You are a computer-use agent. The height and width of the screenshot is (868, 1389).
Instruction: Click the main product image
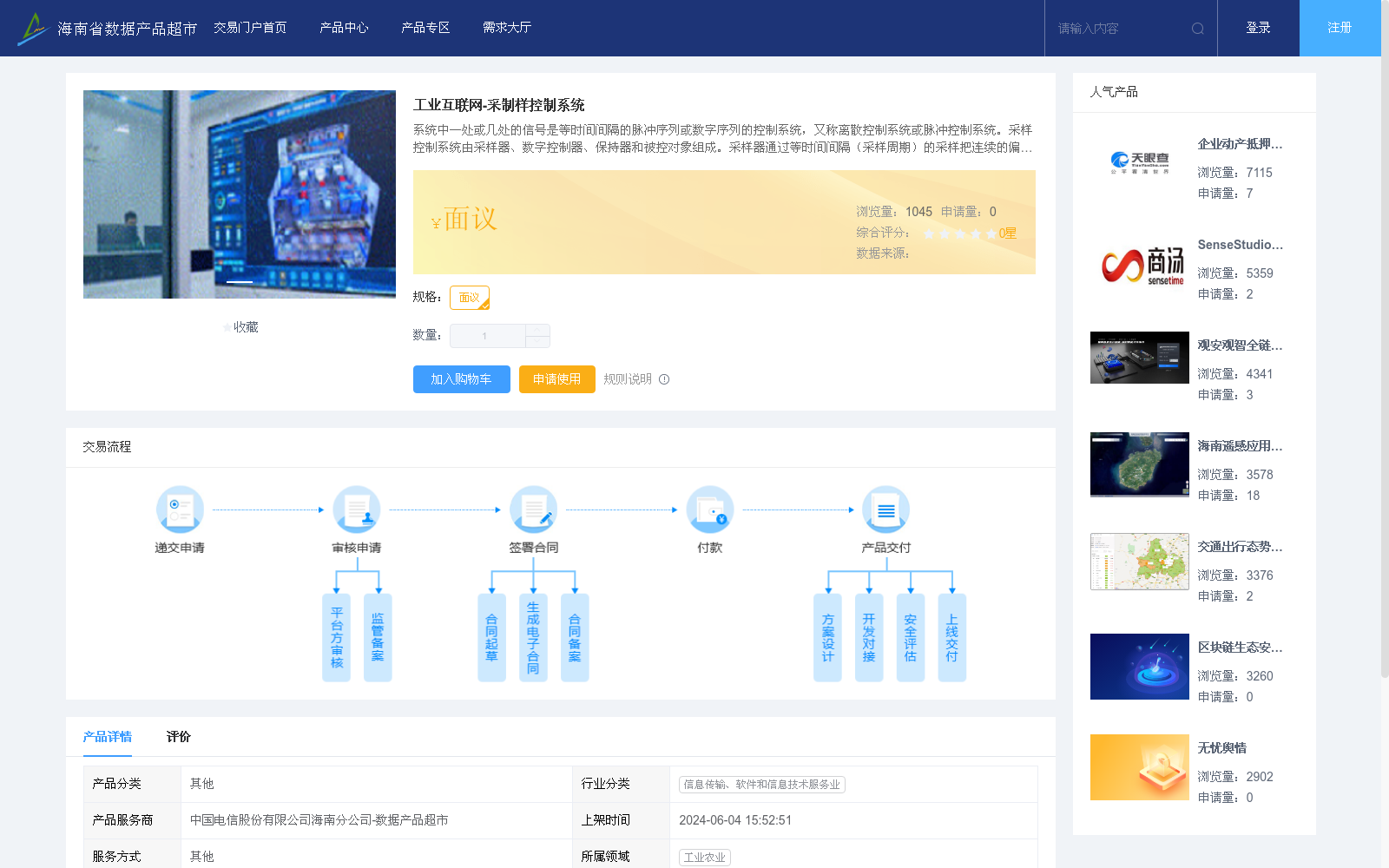point(240,194)
